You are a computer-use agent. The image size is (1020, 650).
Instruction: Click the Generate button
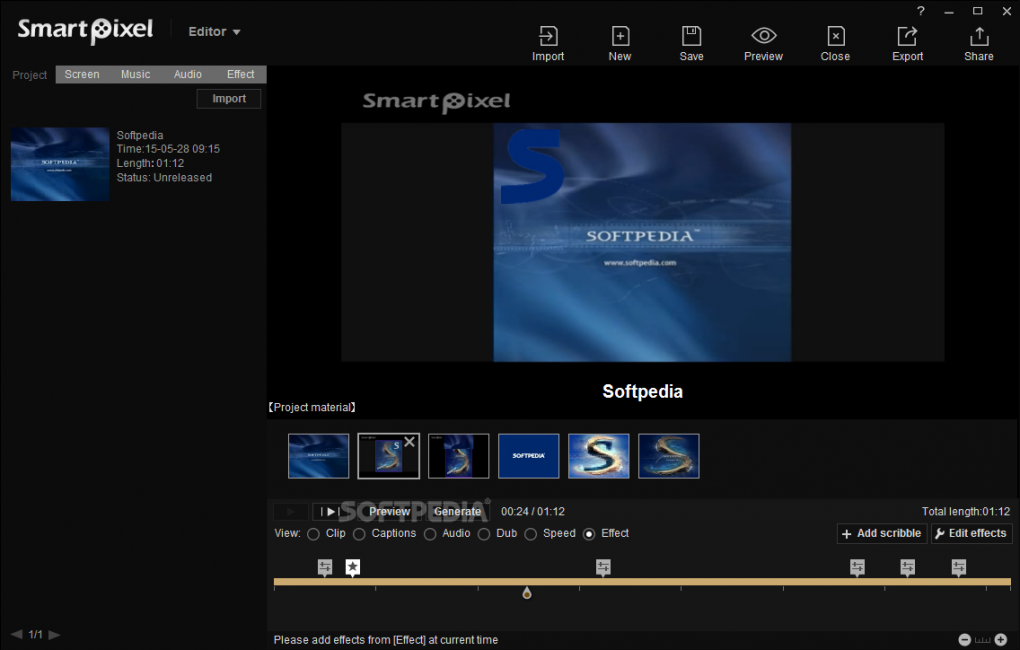click(457, 512)
